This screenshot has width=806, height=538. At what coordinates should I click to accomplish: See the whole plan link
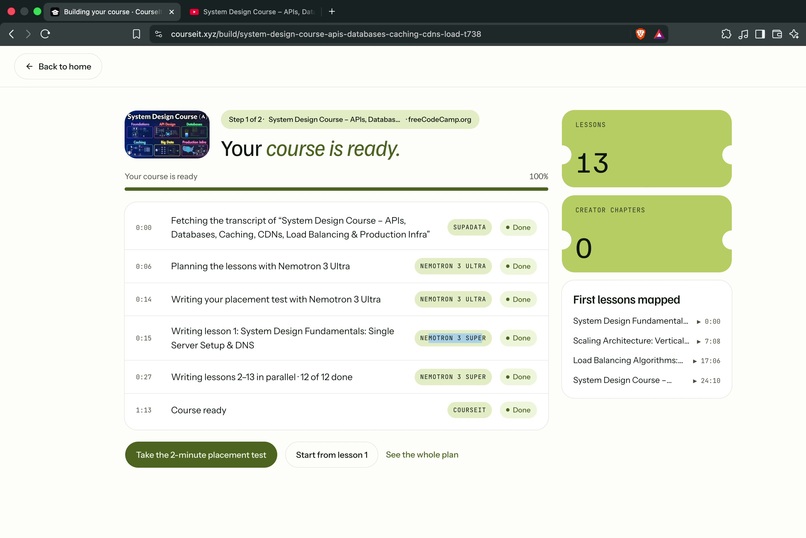pos(422,455)
